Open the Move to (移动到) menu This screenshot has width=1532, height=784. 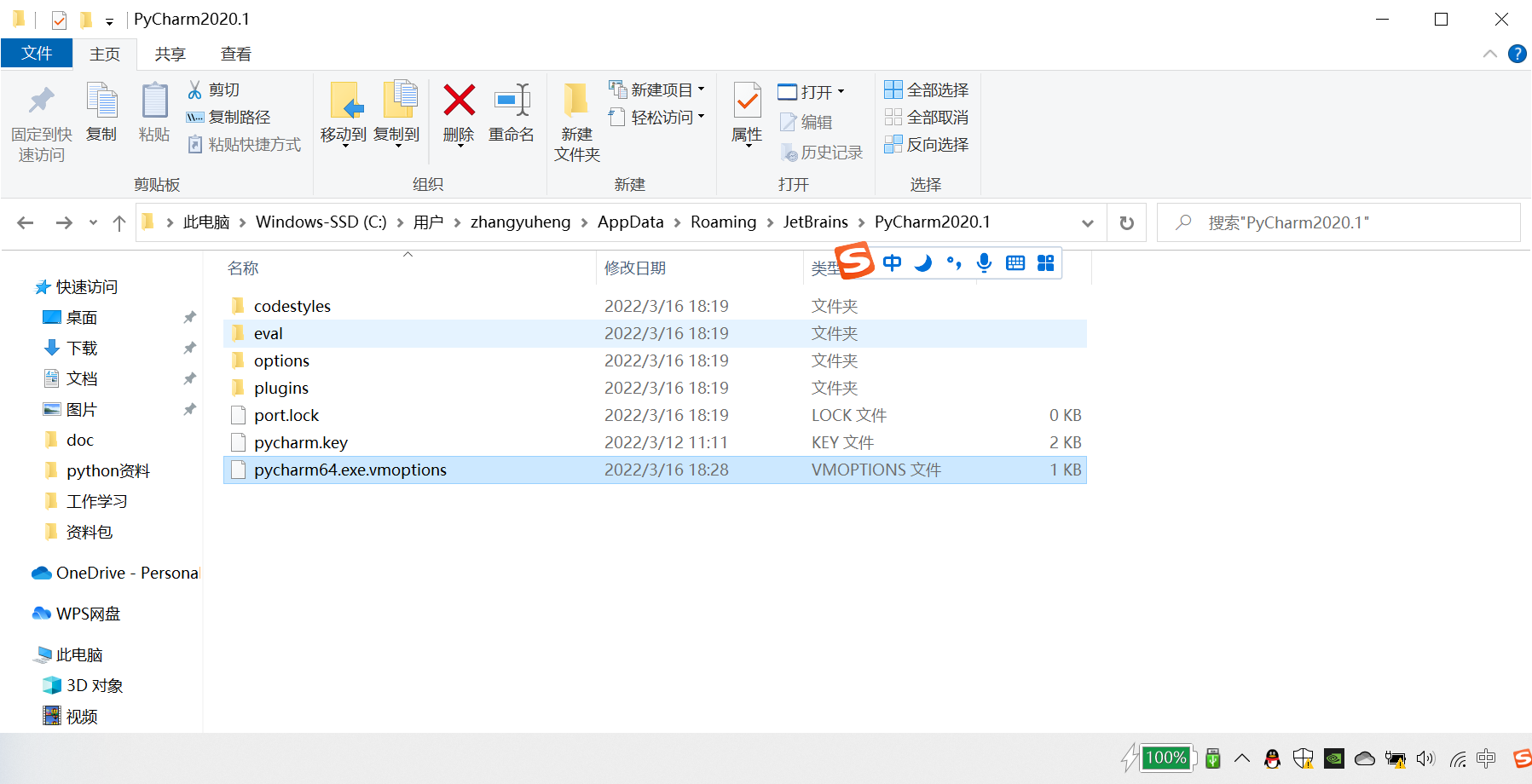(344, 114)
